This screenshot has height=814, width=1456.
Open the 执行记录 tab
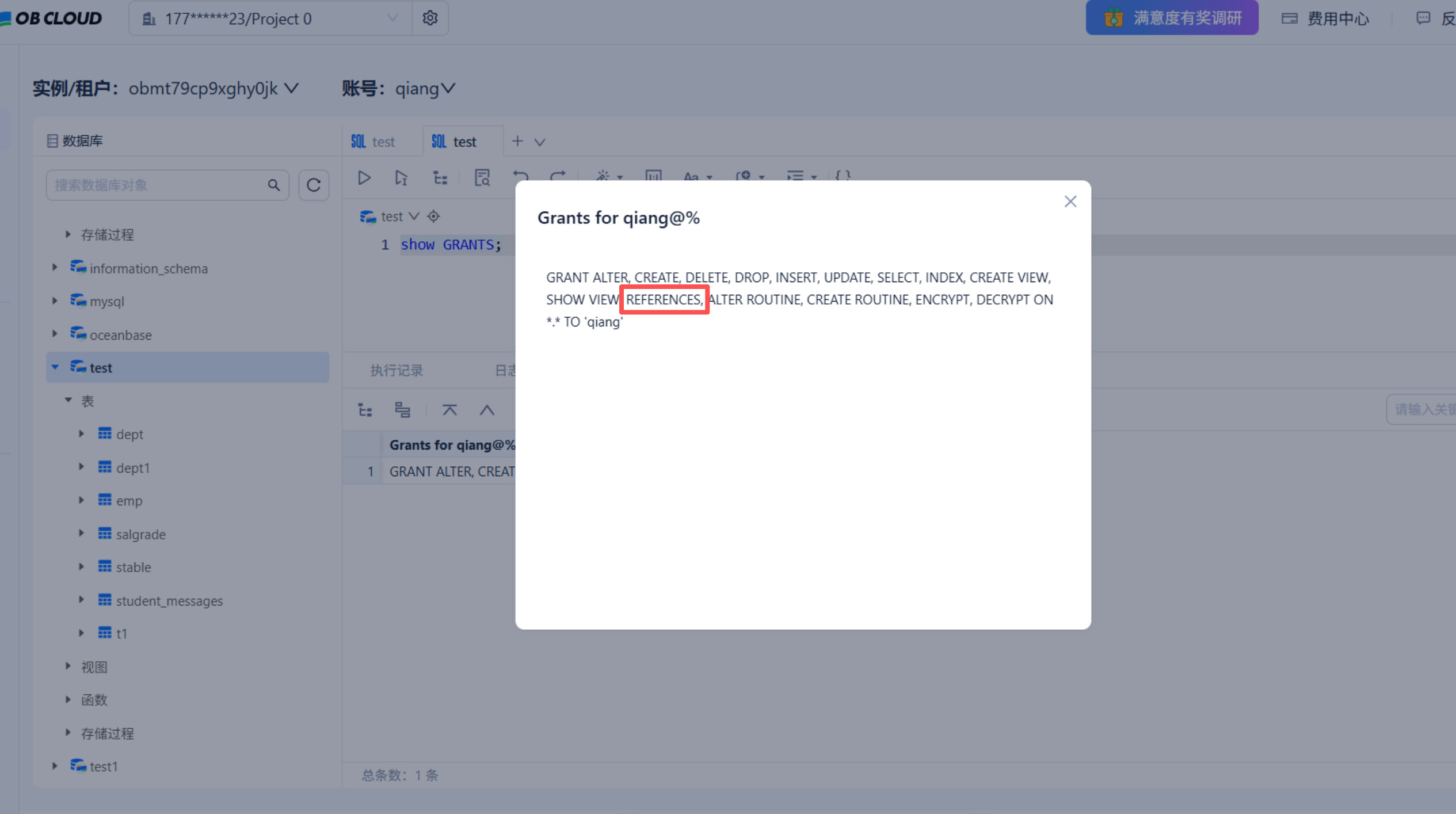397,370
